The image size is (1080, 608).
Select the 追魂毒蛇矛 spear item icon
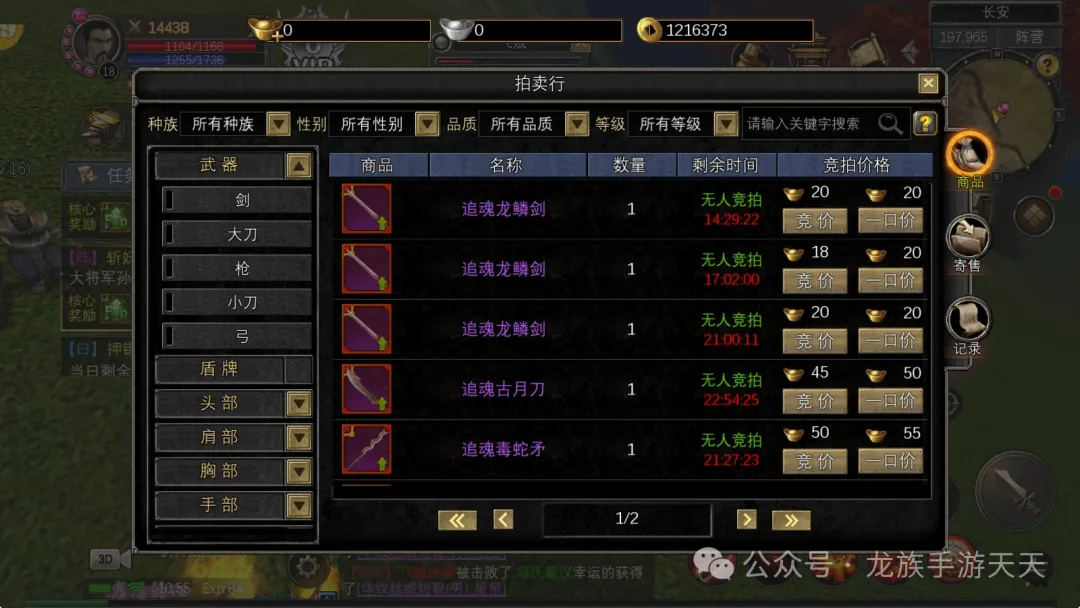(x=366, y=449)
